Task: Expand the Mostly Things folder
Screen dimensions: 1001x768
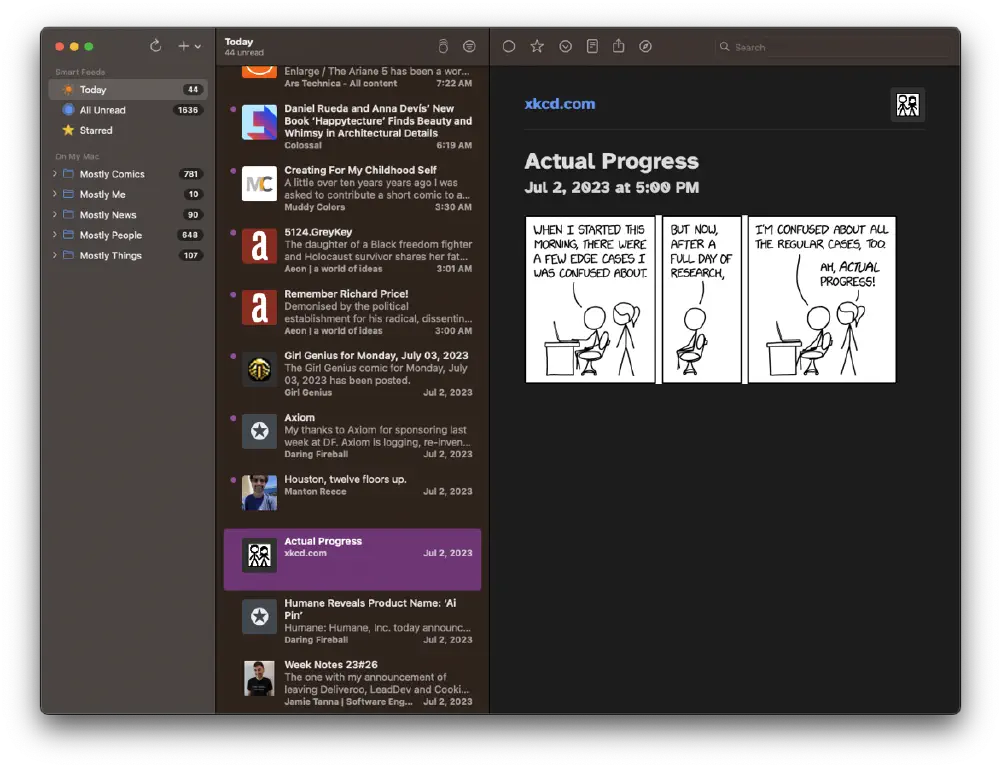Action: [54, 255]
